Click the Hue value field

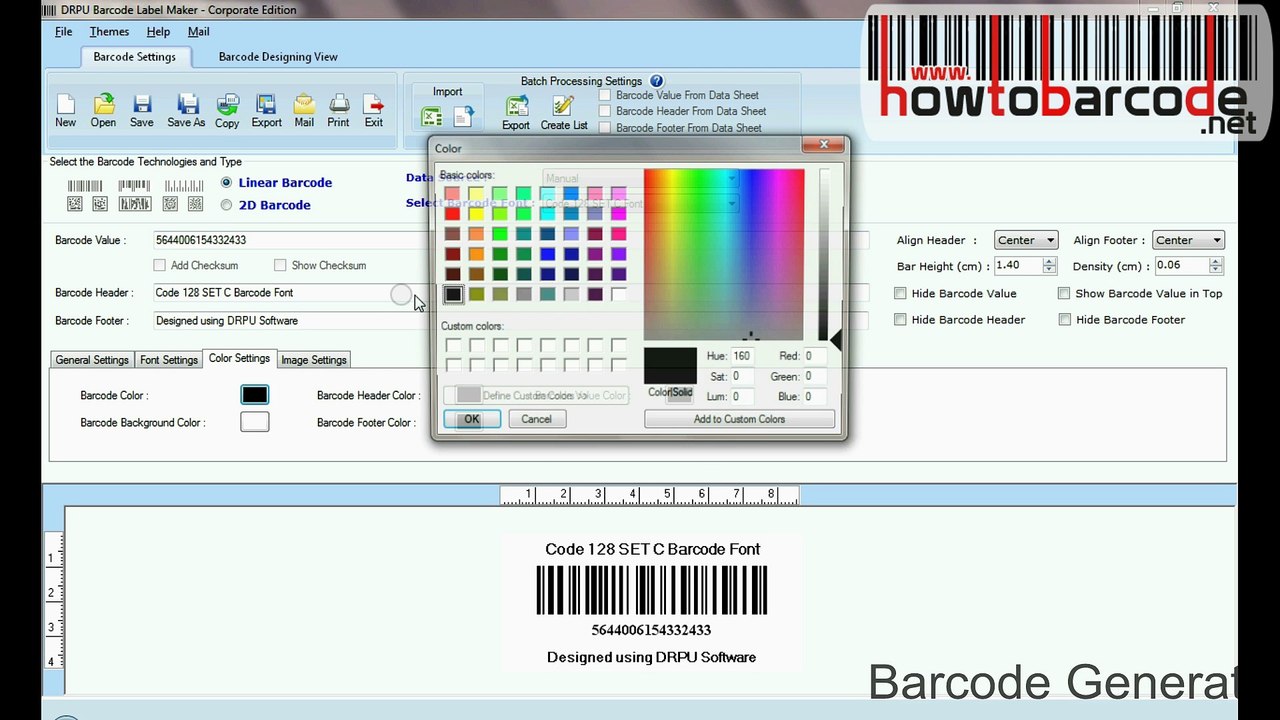(744, 356)
